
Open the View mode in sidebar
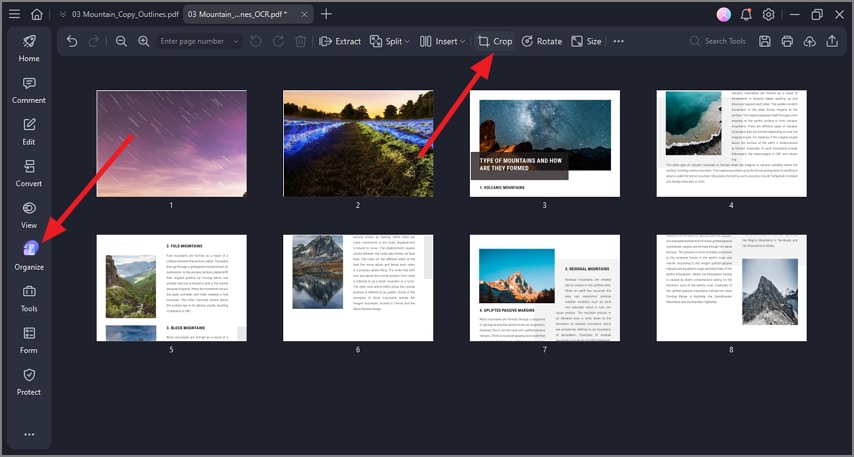click(29, 215)
